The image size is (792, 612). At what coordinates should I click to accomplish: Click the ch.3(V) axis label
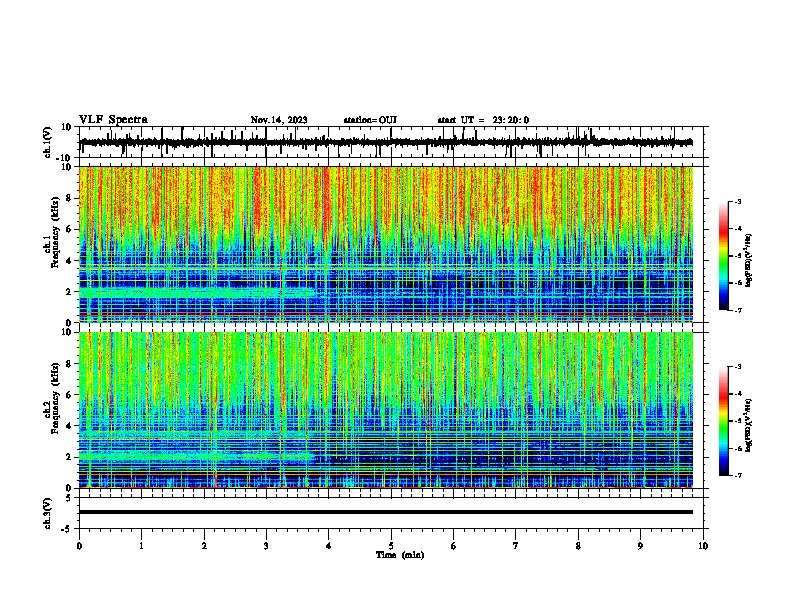[x=47, y=513]
